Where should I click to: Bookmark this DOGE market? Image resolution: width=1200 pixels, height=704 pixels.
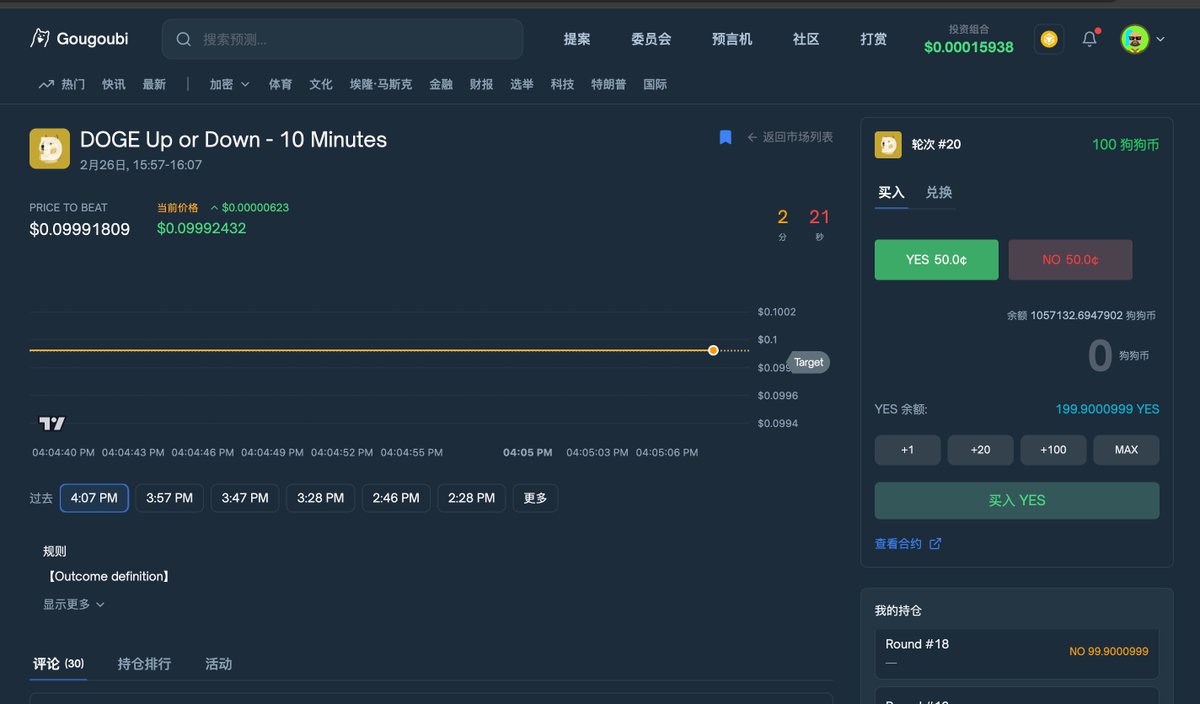(x=726, y=137)
